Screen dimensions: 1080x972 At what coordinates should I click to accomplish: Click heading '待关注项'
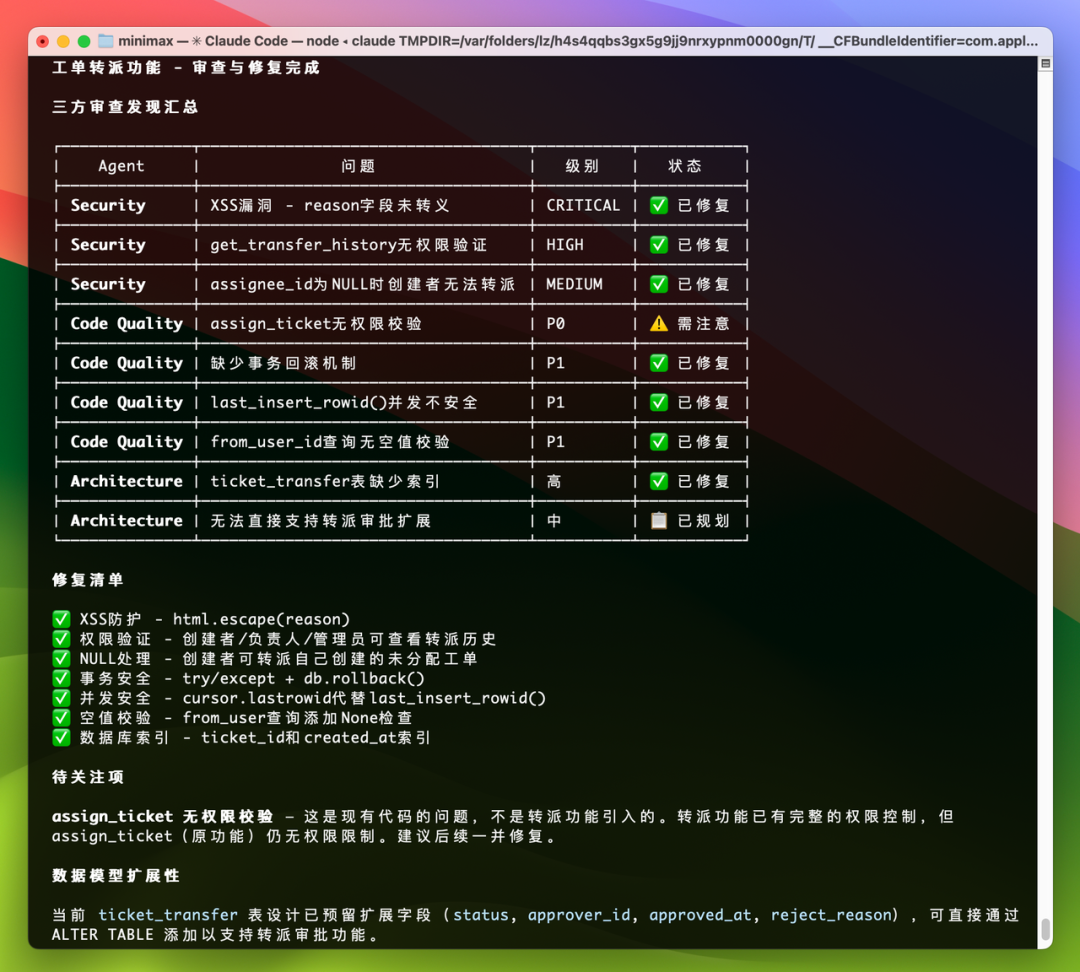coord(88,776)
